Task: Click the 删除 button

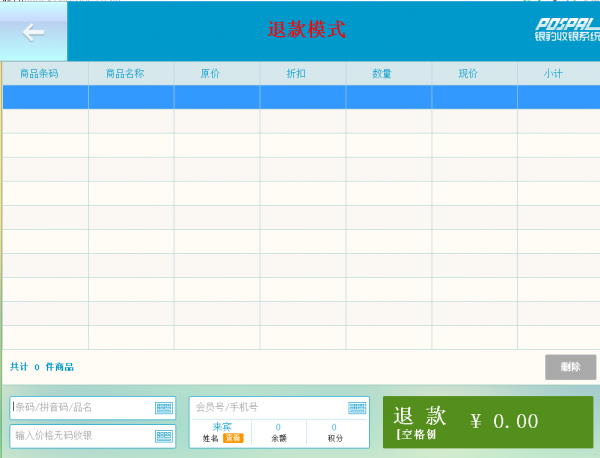Action: click(571, 367)
